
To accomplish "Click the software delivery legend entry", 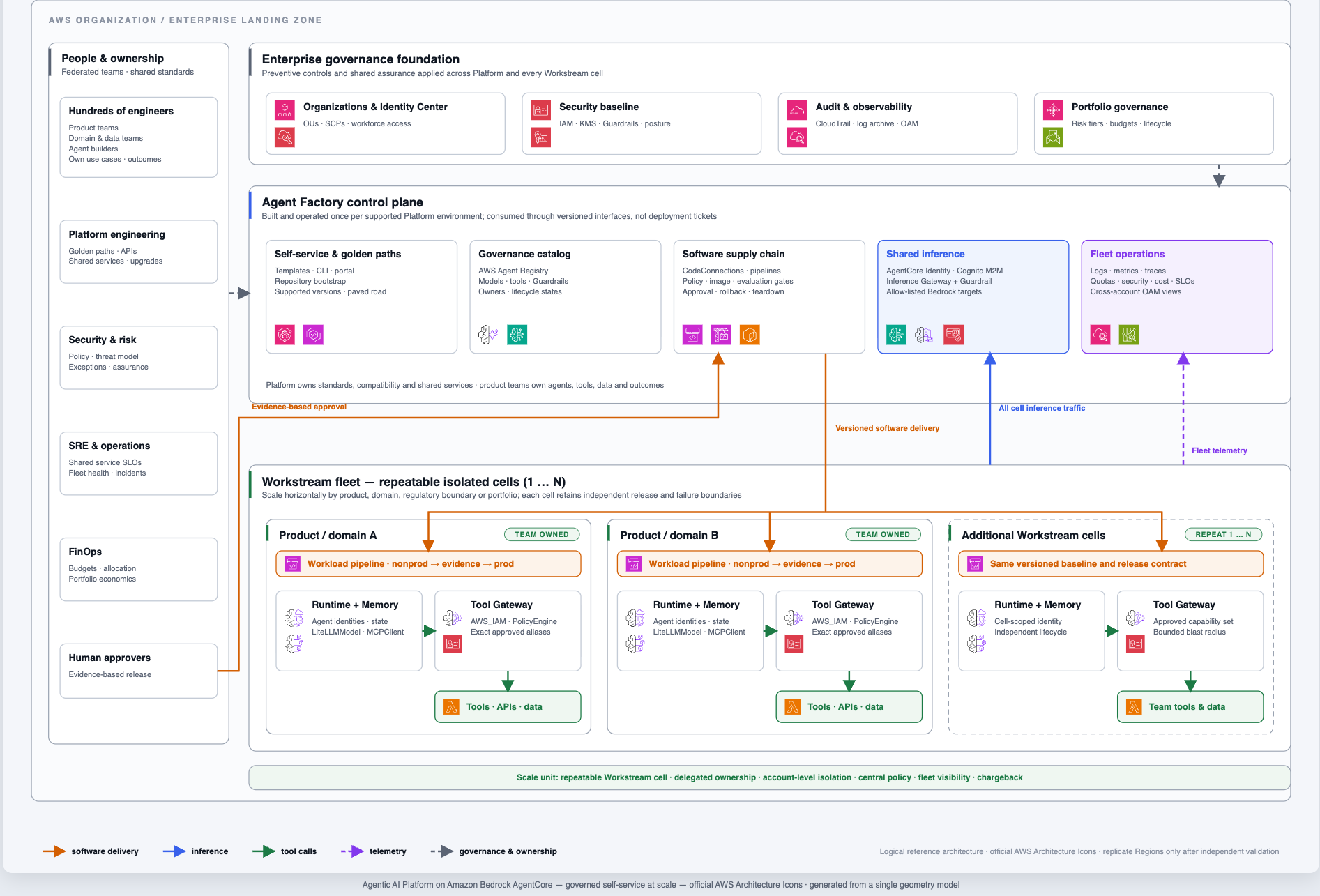I will [x=91, y=851].
